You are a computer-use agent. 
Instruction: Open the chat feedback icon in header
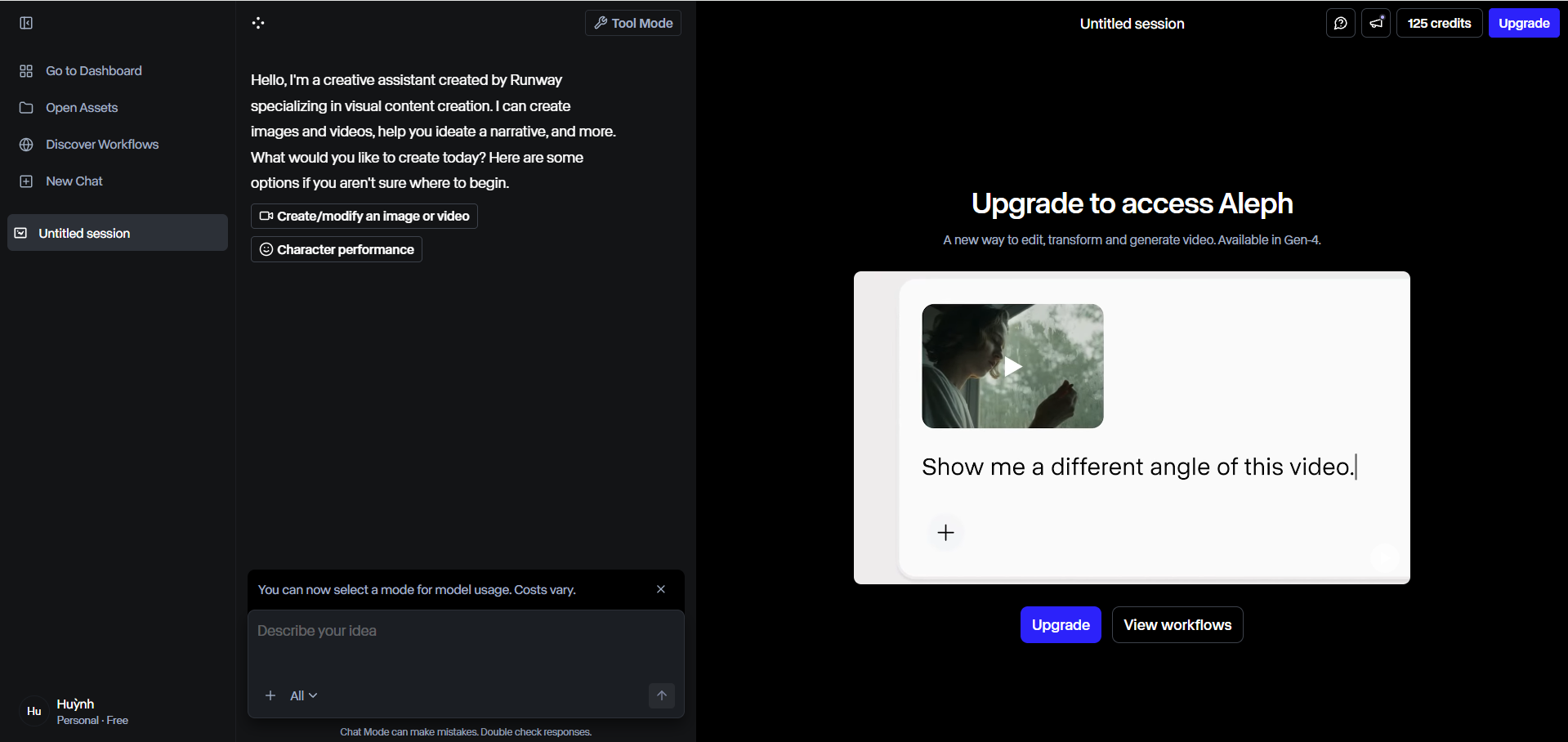pyautogui.click(x=1341, y=23)
